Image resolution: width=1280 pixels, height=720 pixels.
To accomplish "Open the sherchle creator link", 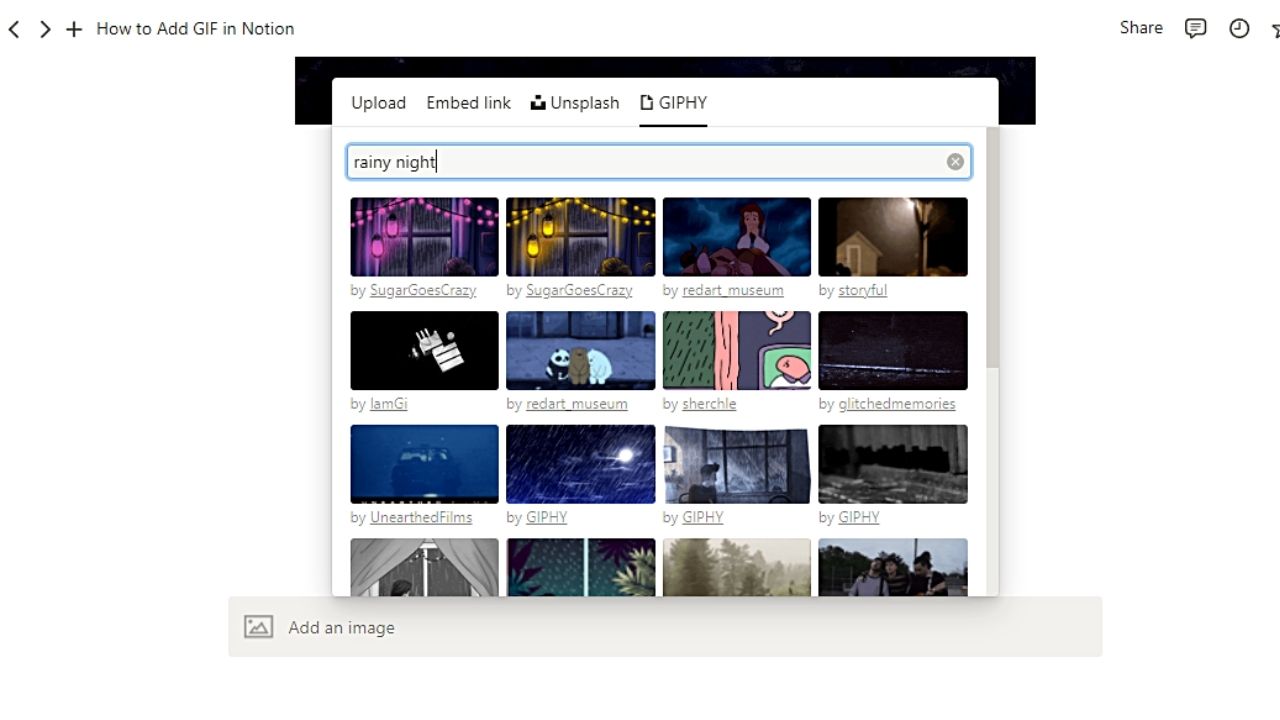I will point(709,404).
